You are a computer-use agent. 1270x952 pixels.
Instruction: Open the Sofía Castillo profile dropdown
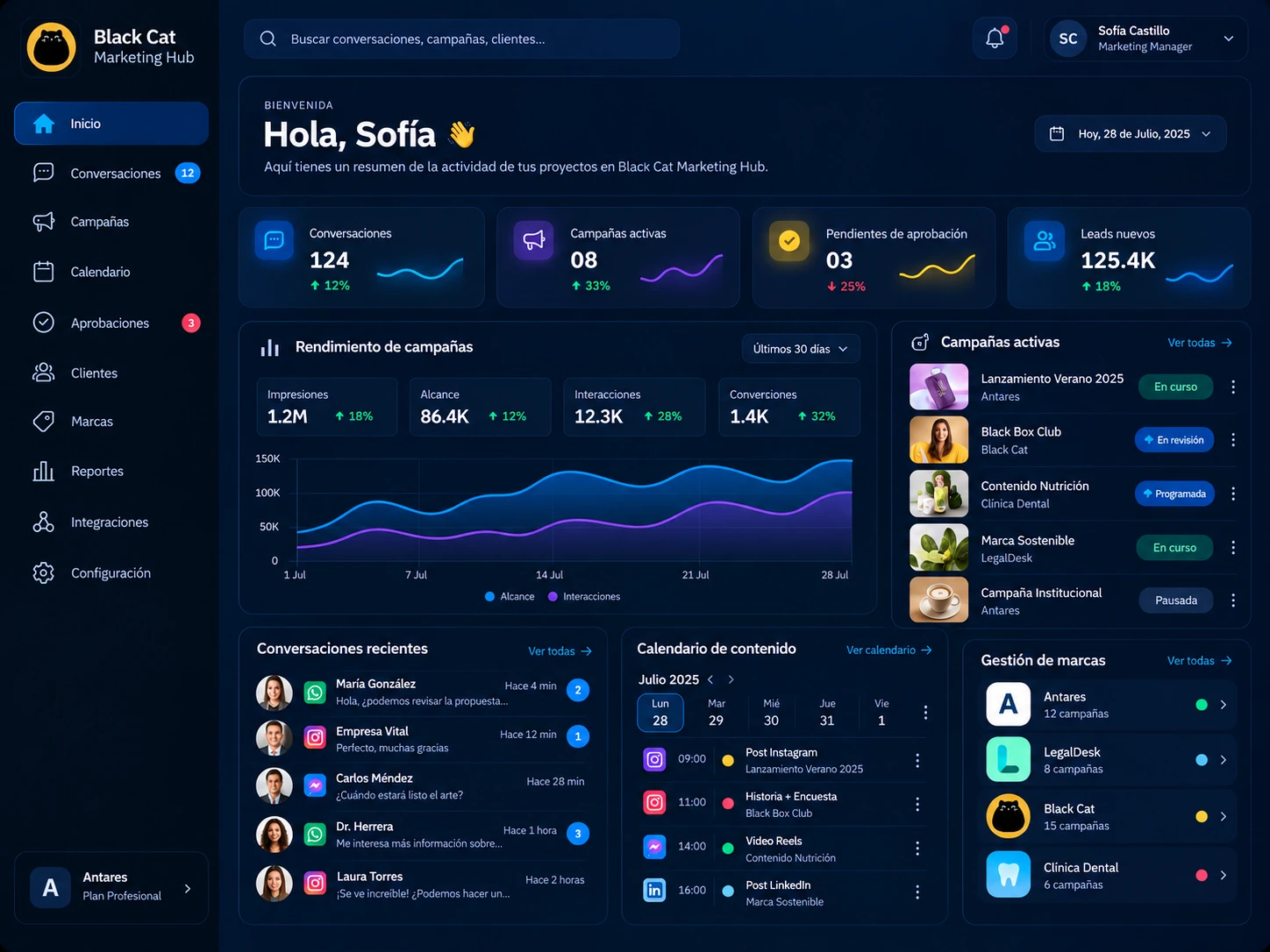tap(1145, 39)
